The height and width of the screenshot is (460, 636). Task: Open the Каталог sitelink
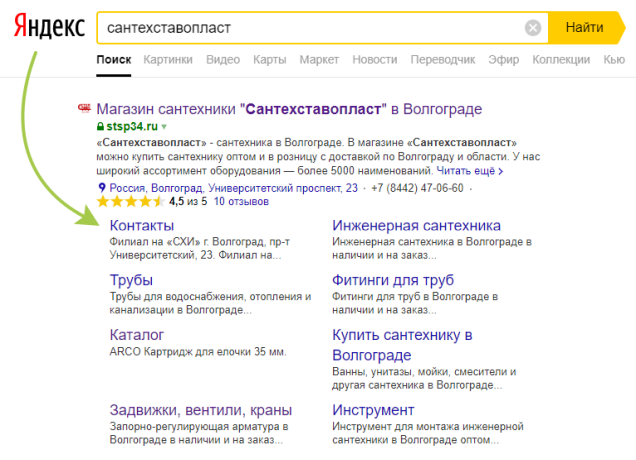click(137, 335)
